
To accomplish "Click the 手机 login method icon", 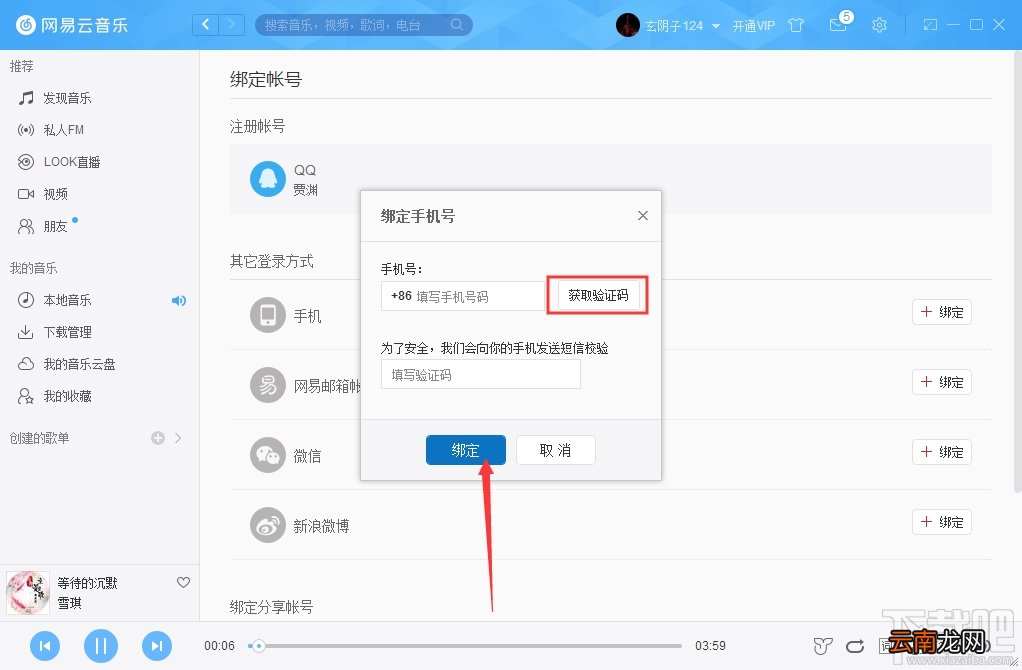I will [268, 315].
